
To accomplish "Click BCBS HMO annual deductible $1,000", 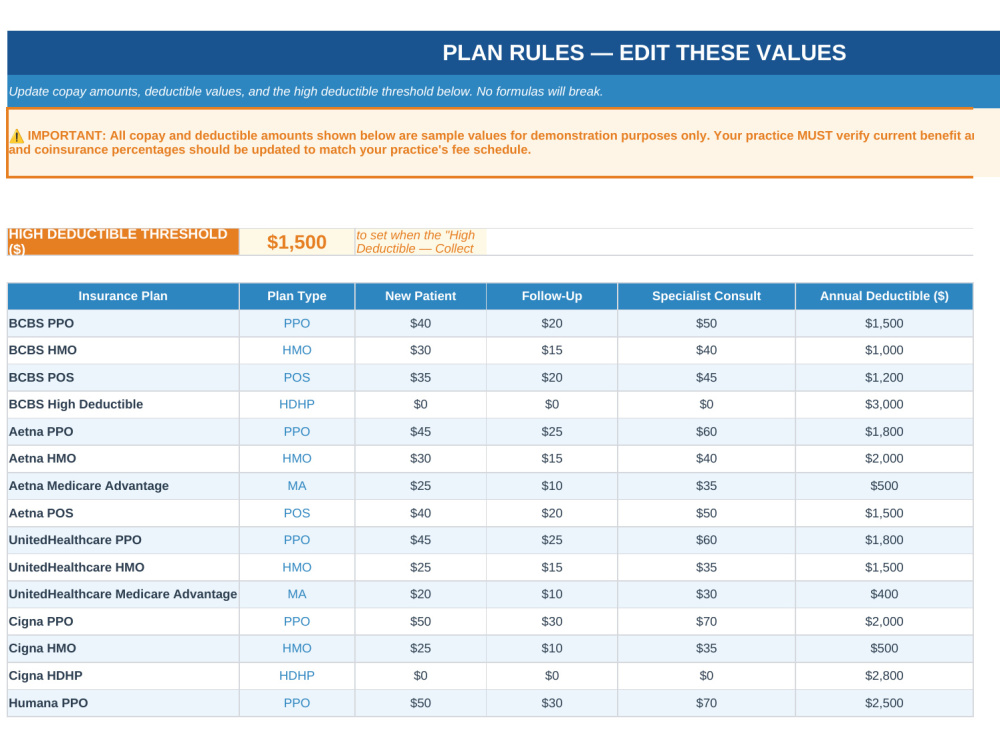I will tap(884, 350).
